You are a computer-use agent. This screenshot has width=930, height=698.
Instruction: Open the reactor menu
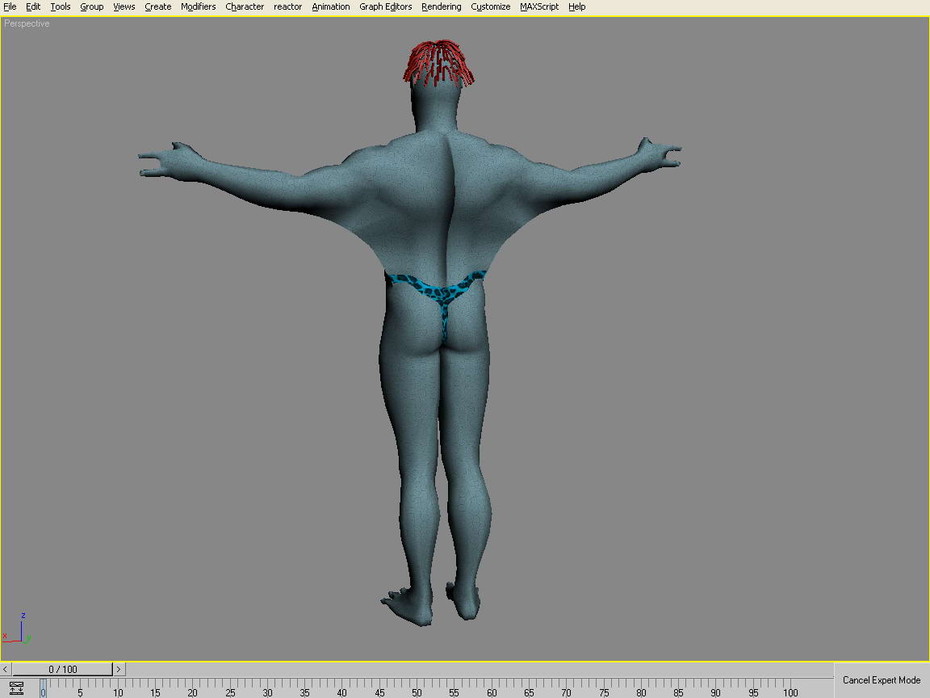288,7
